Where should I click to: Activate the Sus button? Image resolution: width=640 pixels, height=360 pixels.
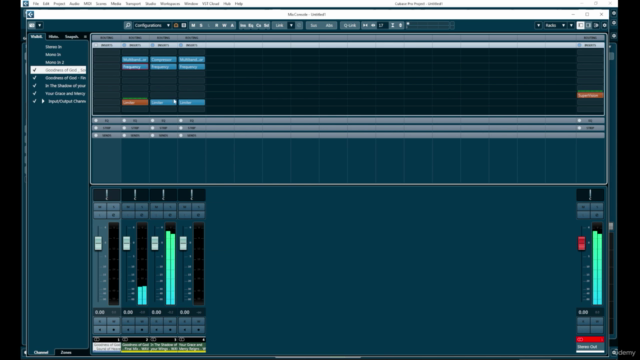coord(313,25)
